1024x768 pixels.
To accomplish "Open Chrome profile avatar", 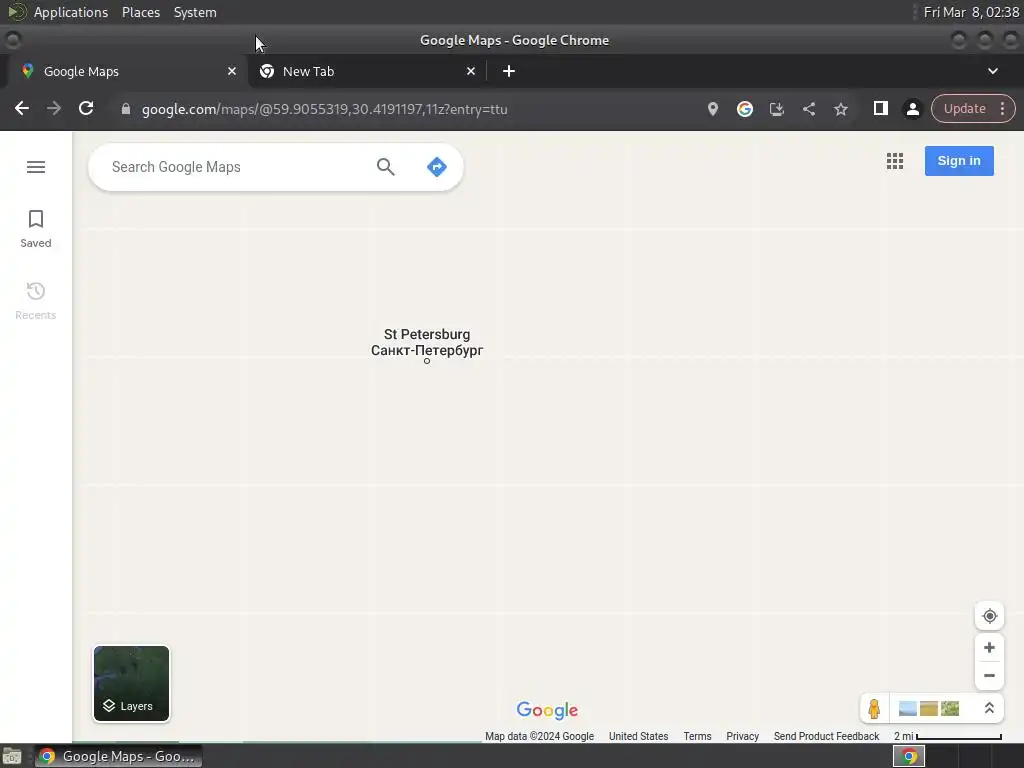I will (x=912, y=109).
